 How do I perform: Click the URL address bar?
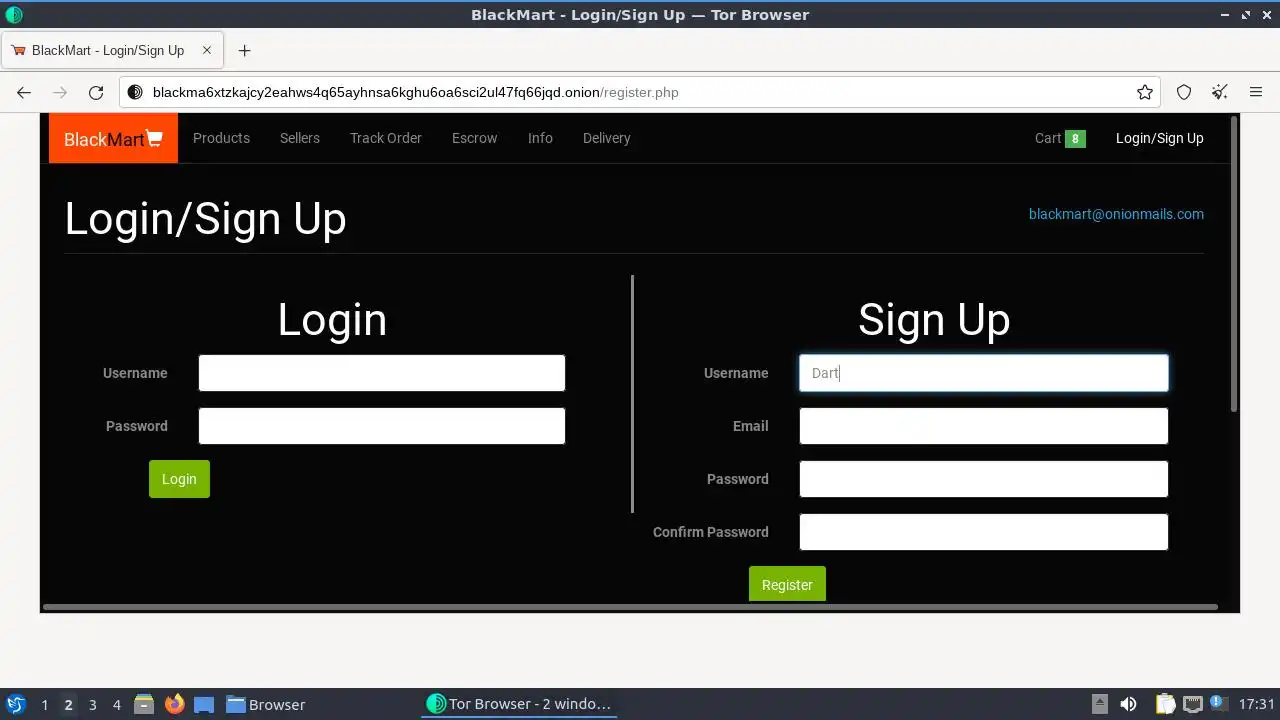click(x=640, y=92)
